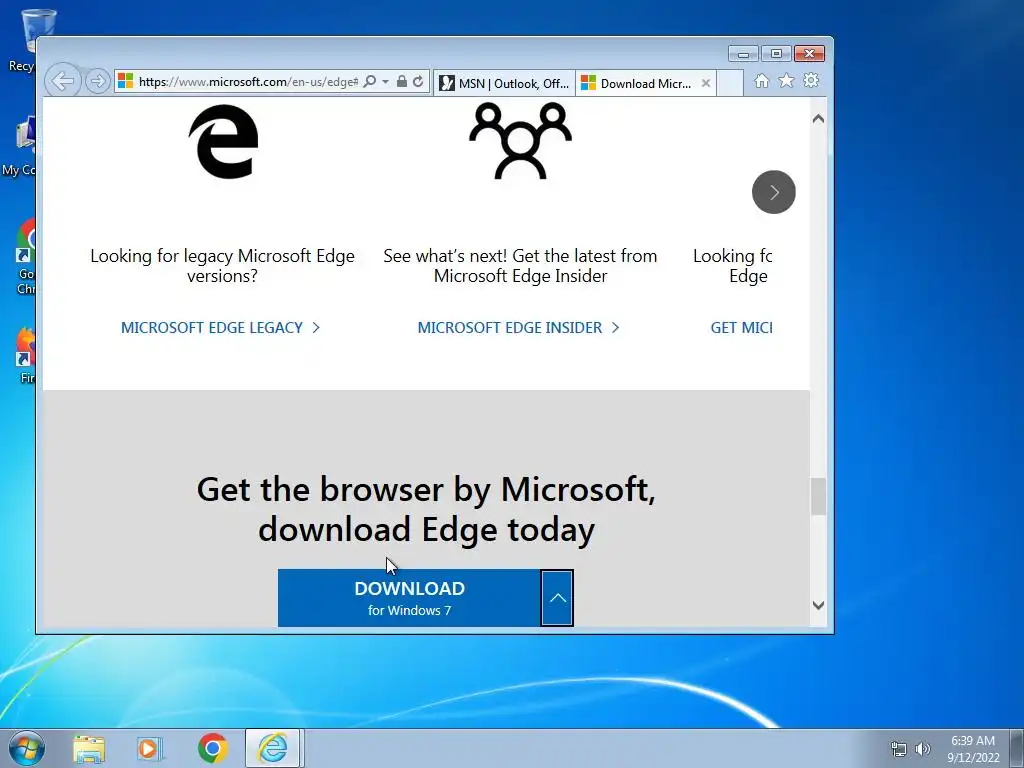Click the partially visible GET MICROSOFT link
Screen dimensions: 1024x768
(x=741, y=327)
